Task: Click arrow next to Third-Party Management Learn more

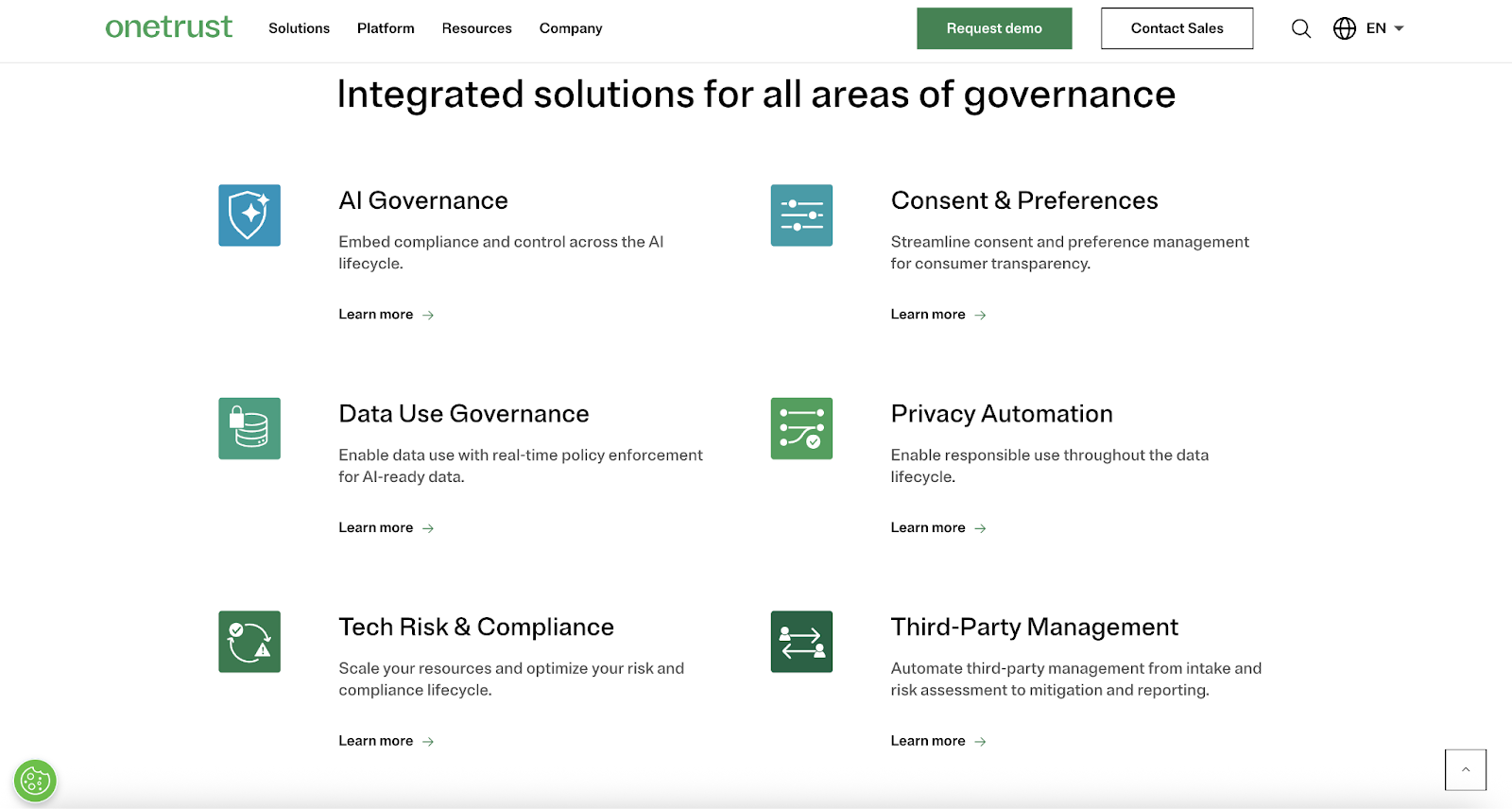Action: tap(980, 742)
